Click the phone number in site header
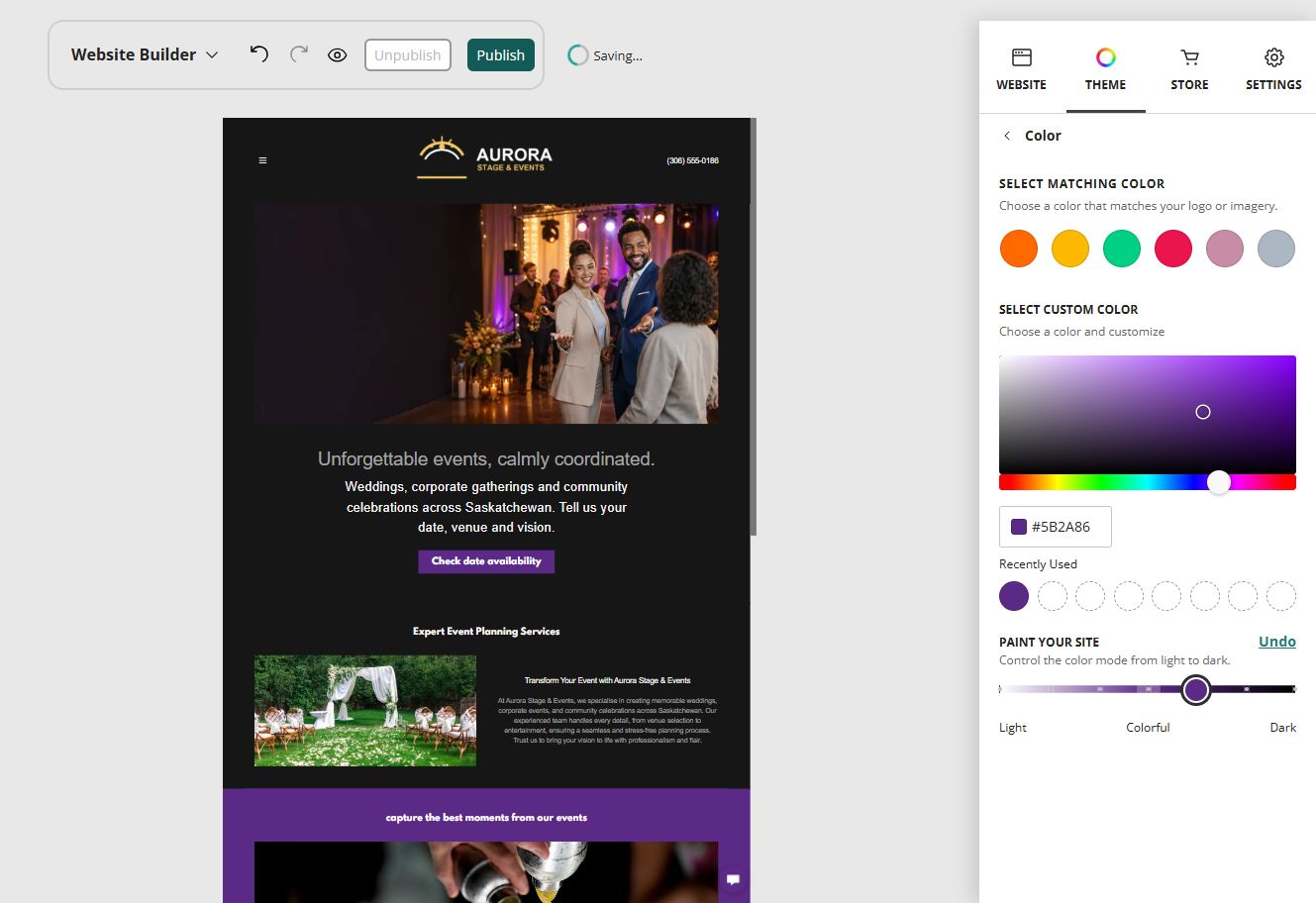The height and width of the screenshot is (903, 1316). coord(693,160)
